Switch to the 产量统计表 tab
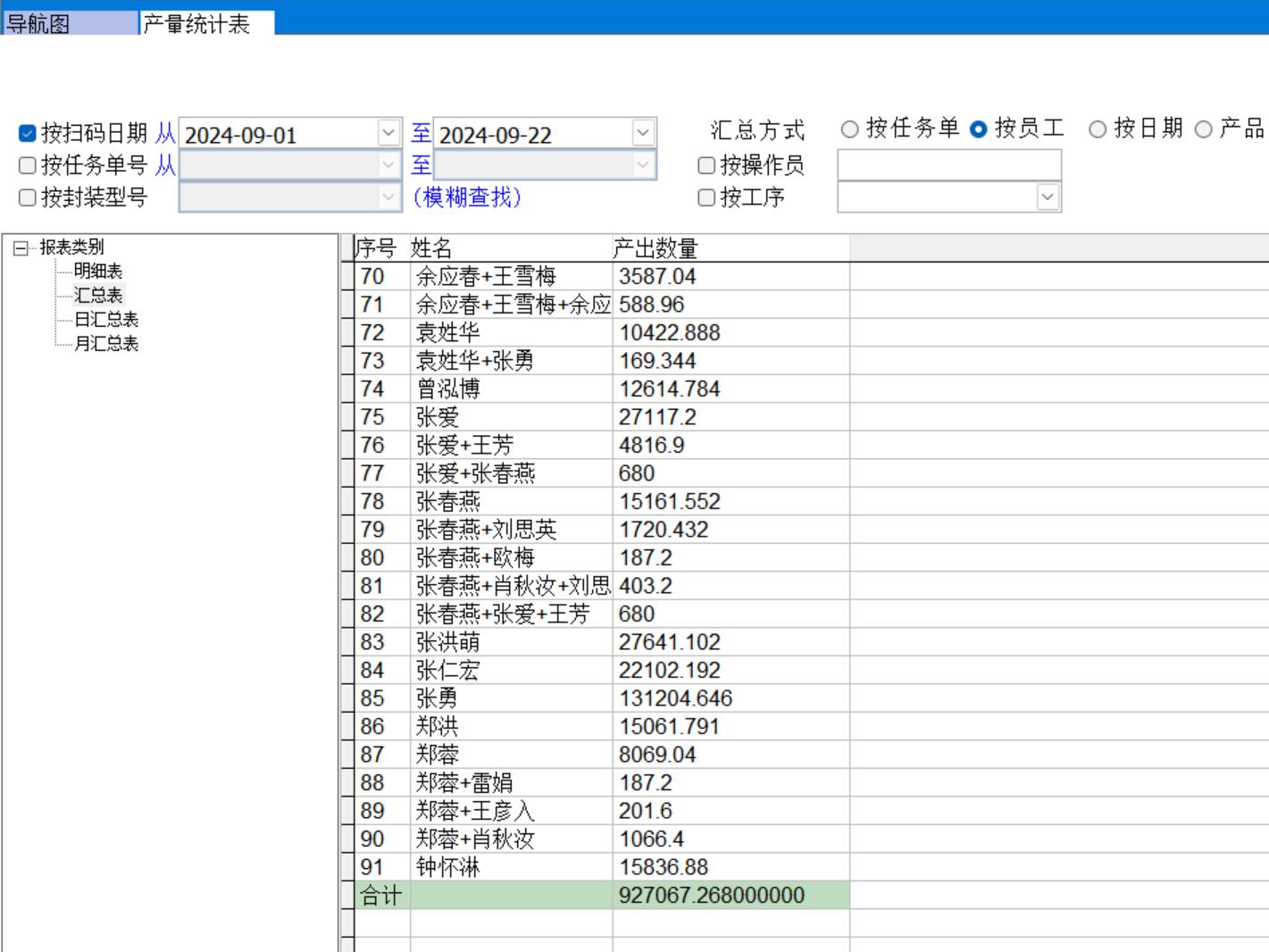 click(x=196, y=23)
